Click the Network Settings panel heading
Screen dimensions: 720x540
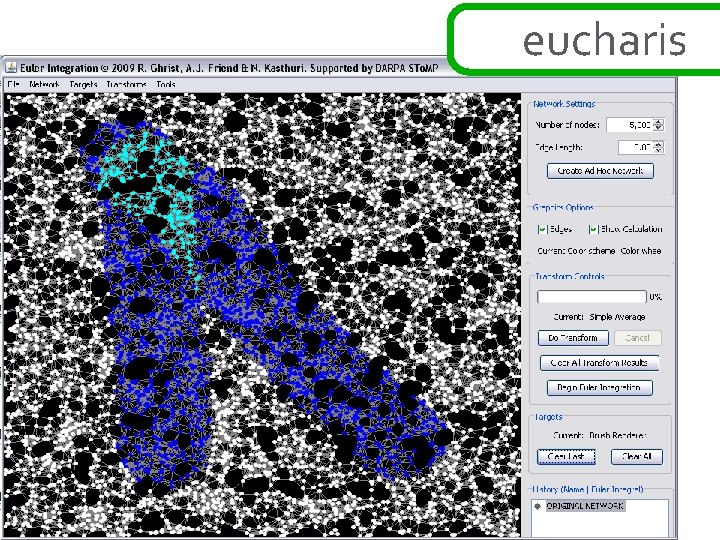click(564, 104)
